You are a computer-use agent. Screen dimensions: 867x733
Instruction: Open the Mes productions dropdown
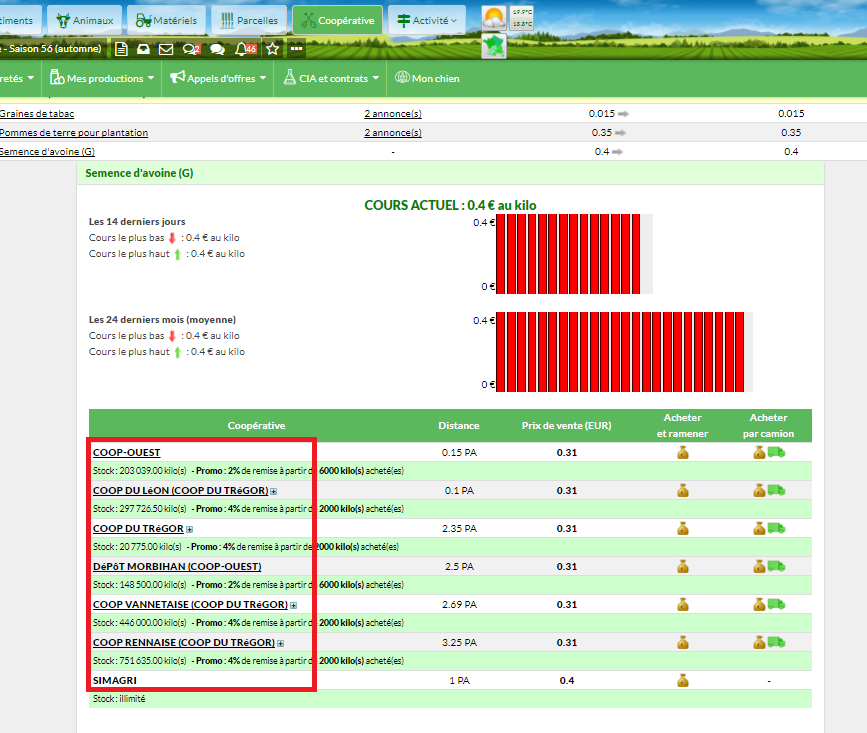click(x=103, y=78)
